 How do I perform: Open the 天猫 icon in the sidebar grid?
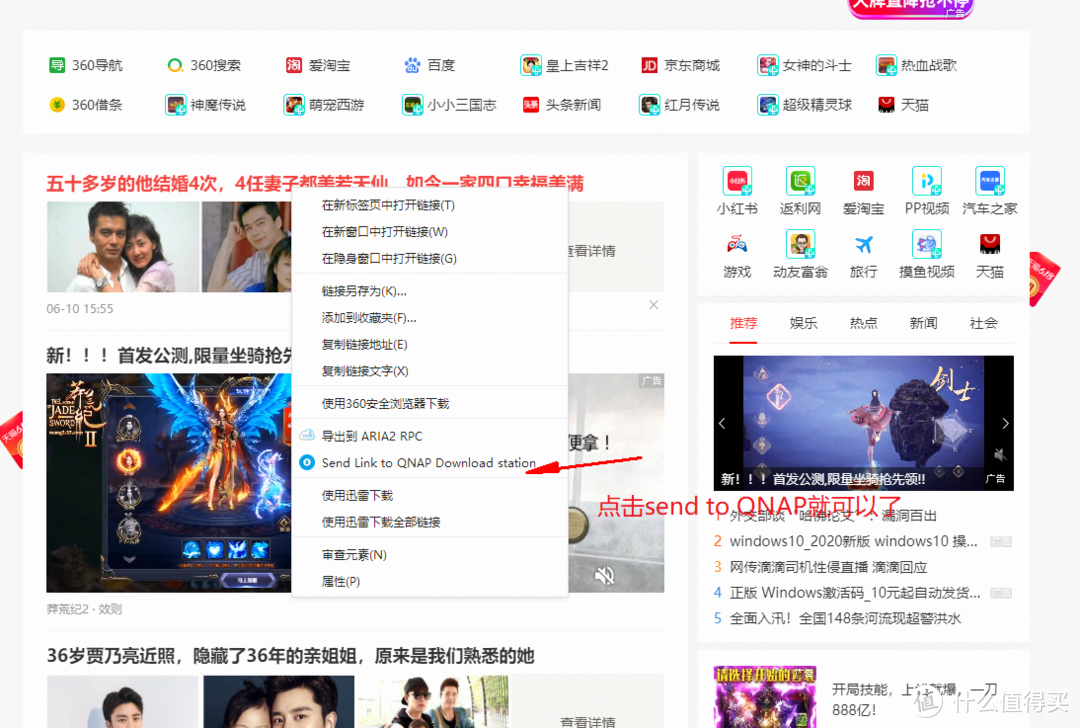990,244
